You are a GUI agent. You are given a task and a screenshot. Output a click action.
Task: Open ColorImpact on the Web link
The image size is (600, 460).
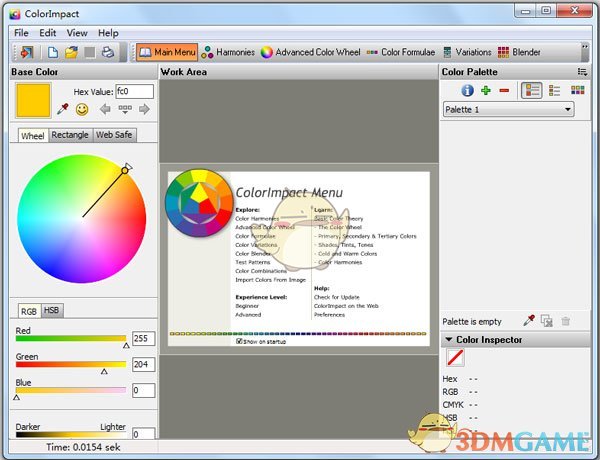click(x=346, y=306)
